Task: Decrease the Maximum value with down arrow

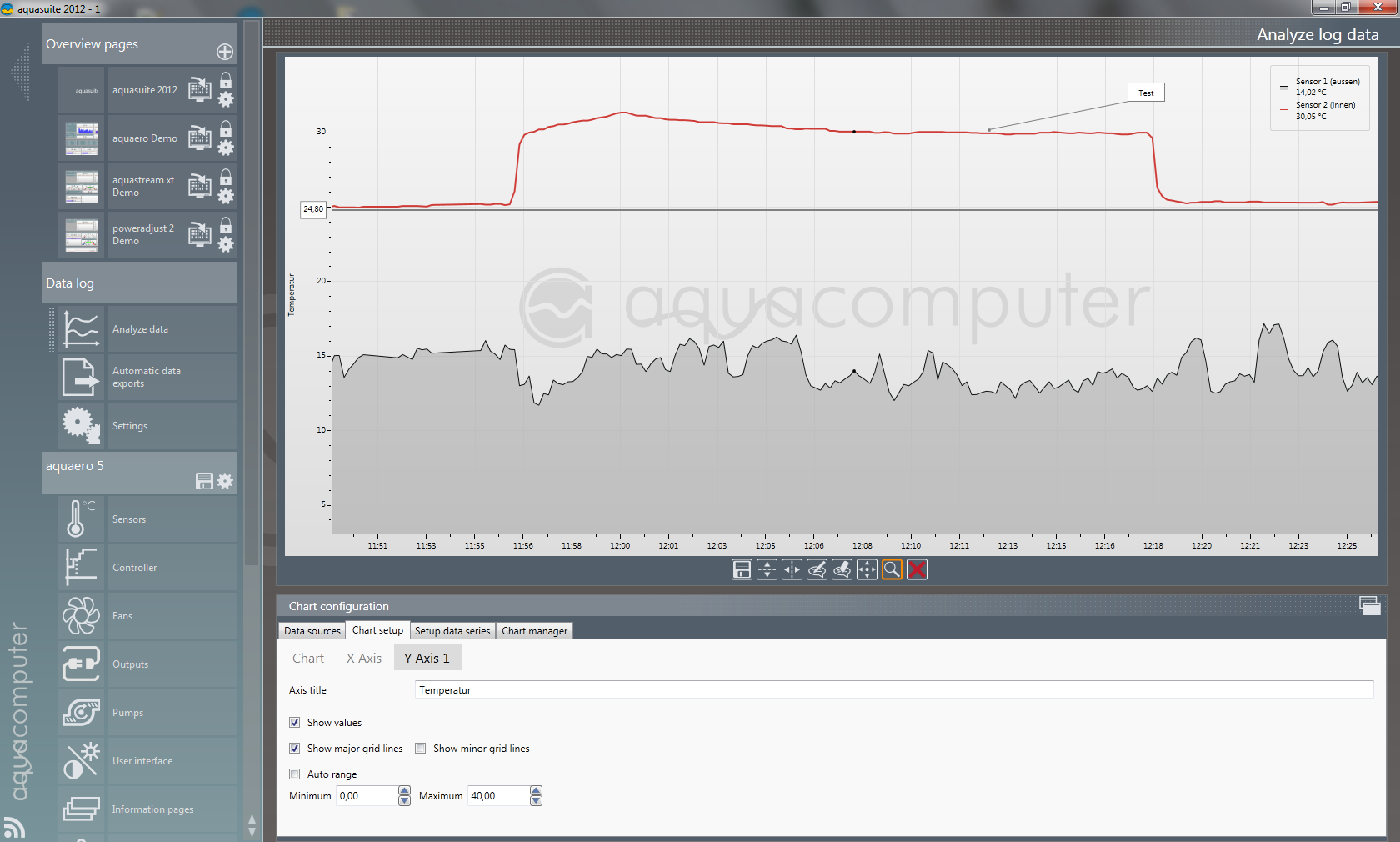Action: [x=537, y=801]
